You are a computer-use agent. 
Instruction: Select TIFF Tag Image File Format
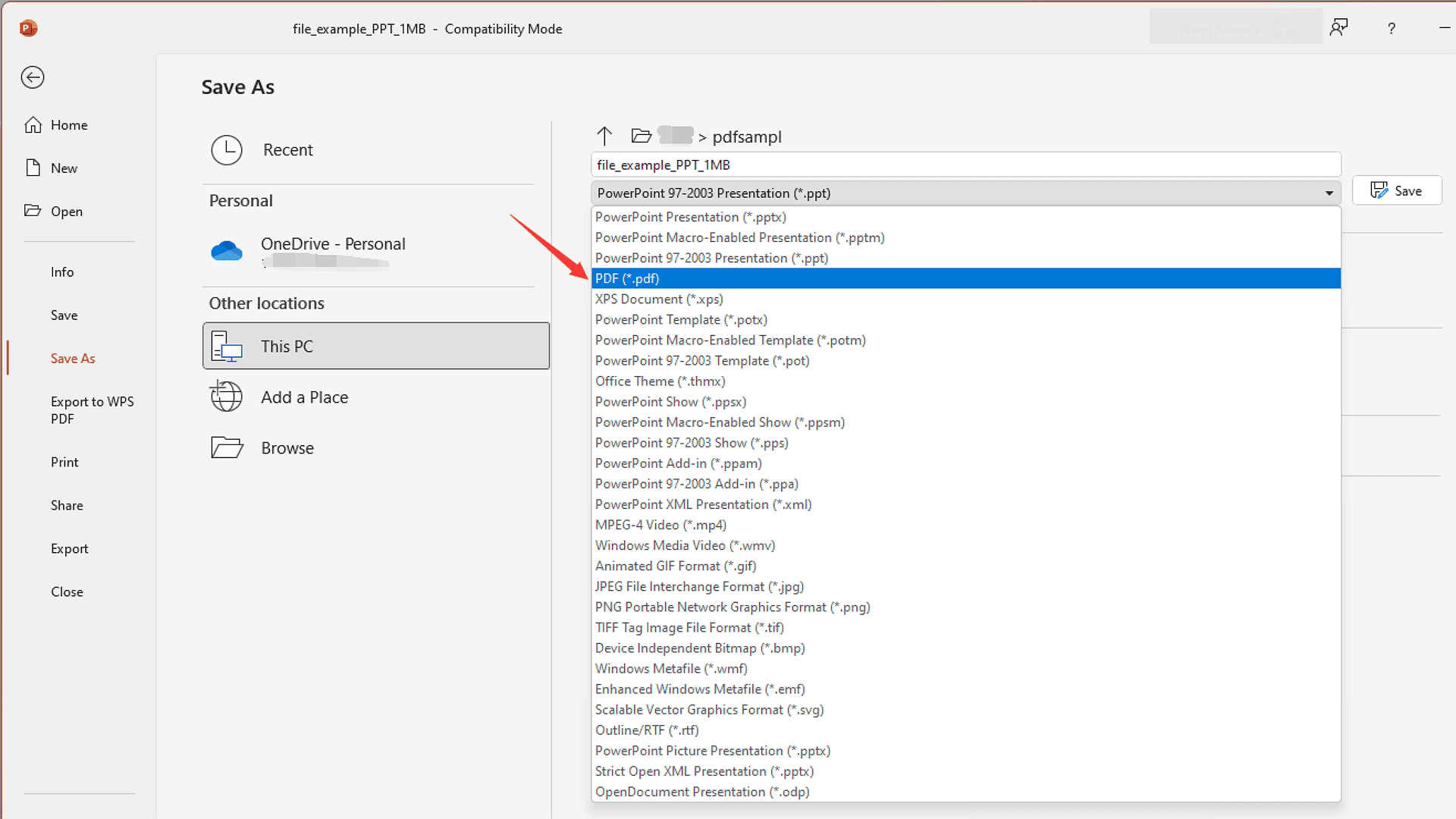coord(966,627)
